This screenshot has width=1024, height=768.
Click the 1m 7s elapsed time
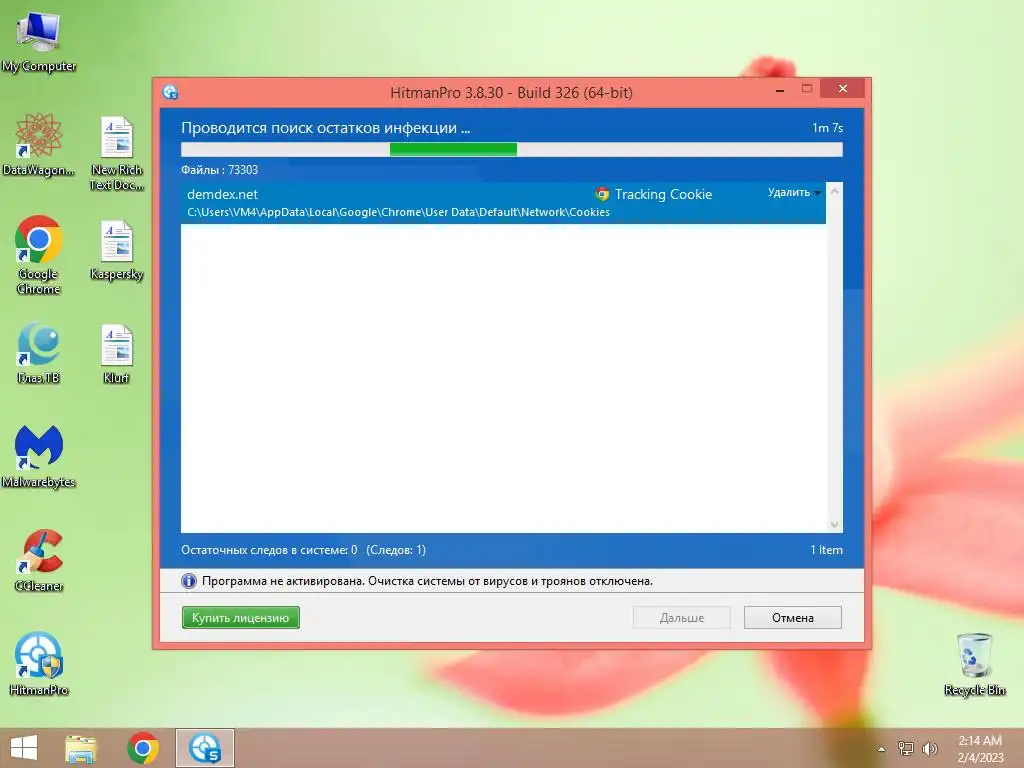click(827, 127)
